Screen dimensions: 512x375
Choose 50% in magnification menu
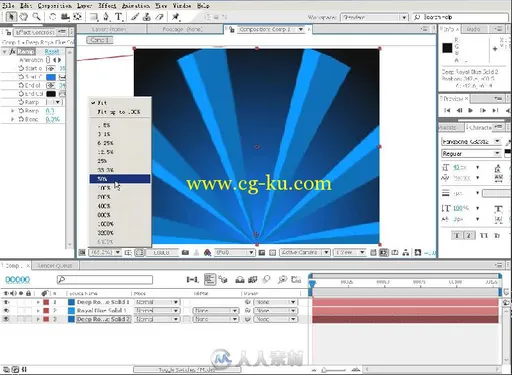pyautogui.click(x=120, y=179)
